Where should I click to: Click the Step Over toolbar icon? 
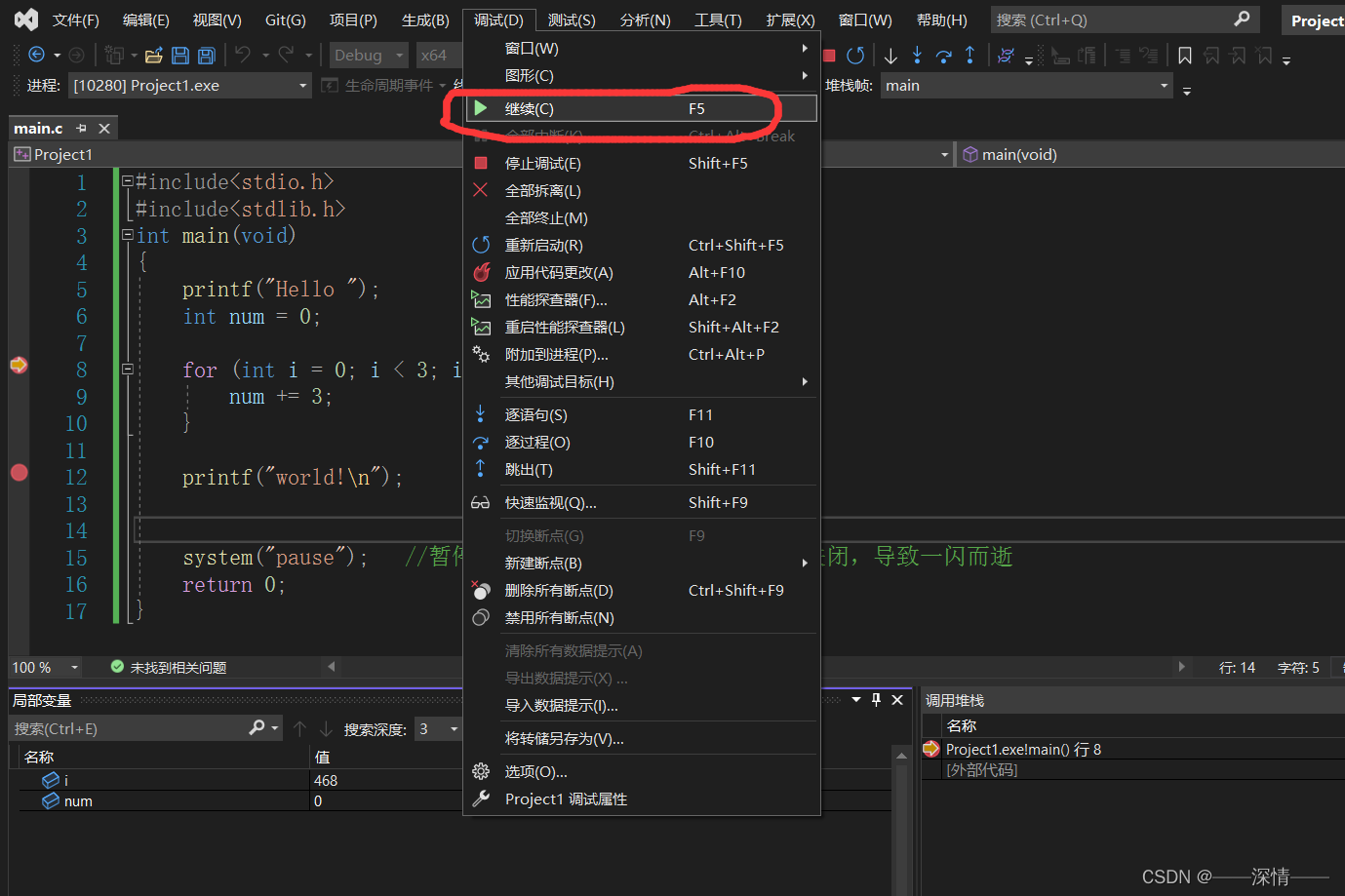[943, 56]
